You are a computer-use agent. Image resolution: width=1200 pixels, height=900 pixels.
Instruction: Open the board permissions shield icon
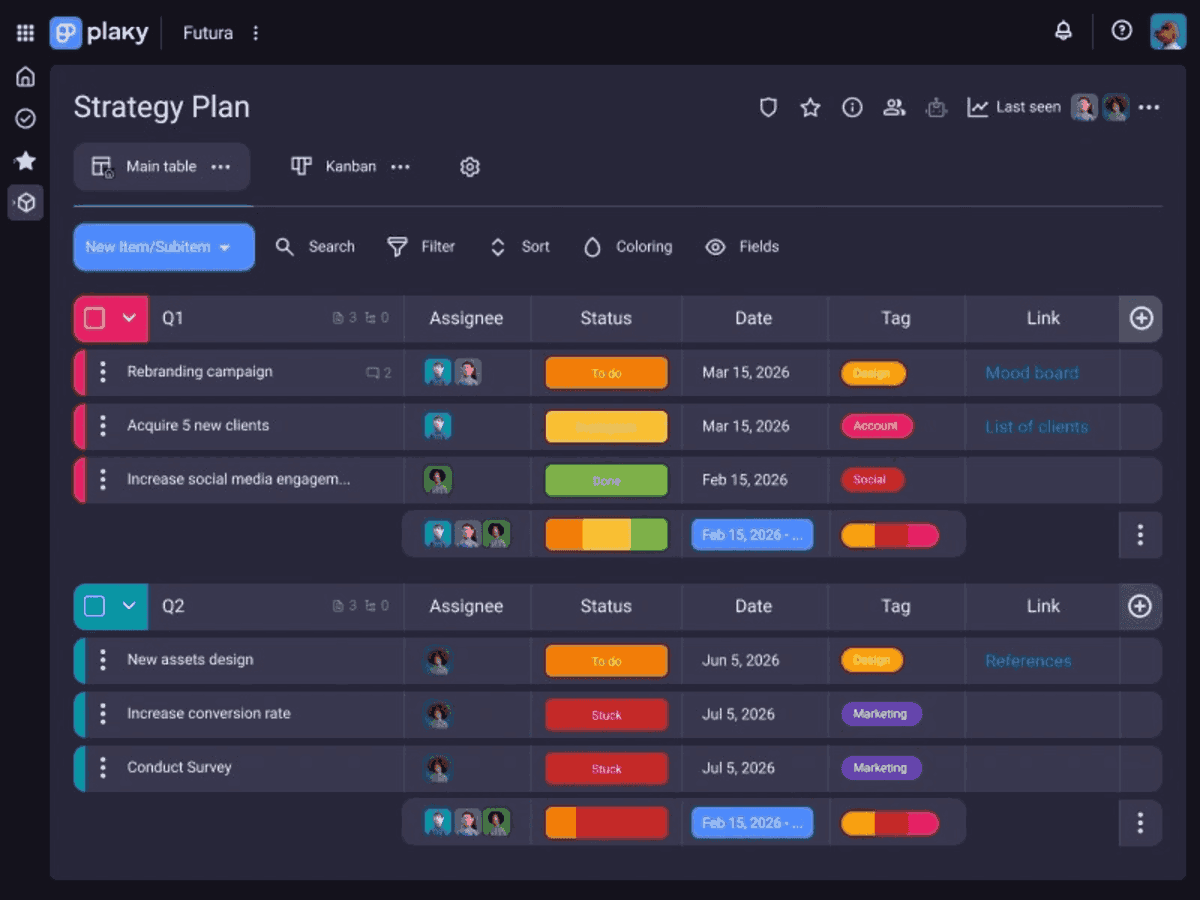768,107
